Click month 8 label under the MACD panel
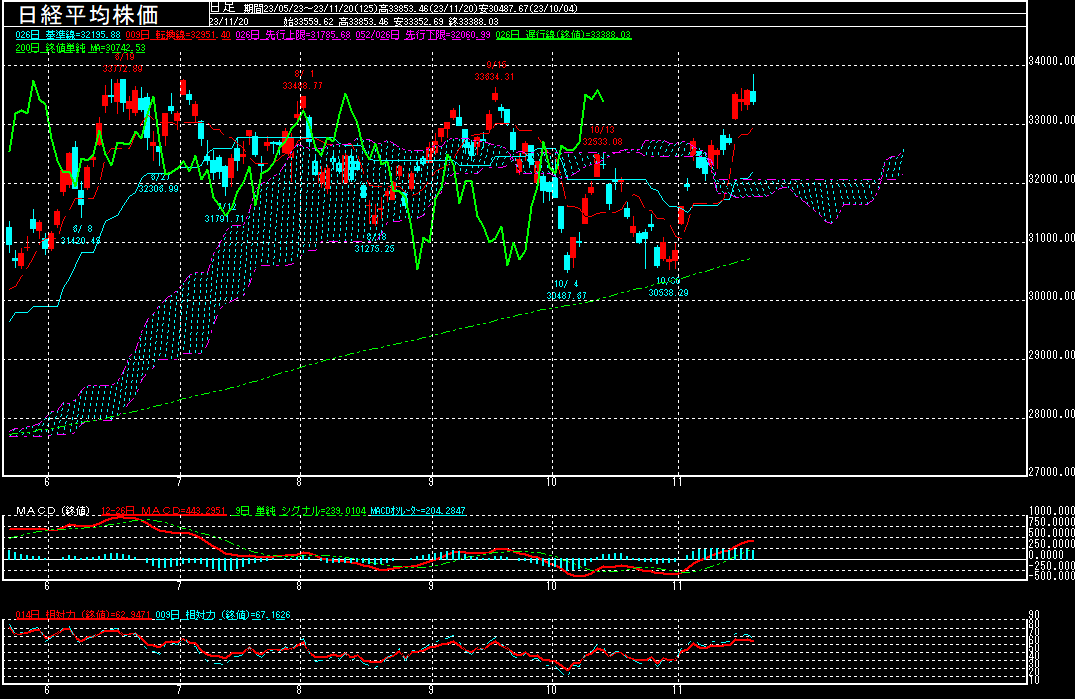The width and height of the screenshot is (1076, 699). (299, 586)
